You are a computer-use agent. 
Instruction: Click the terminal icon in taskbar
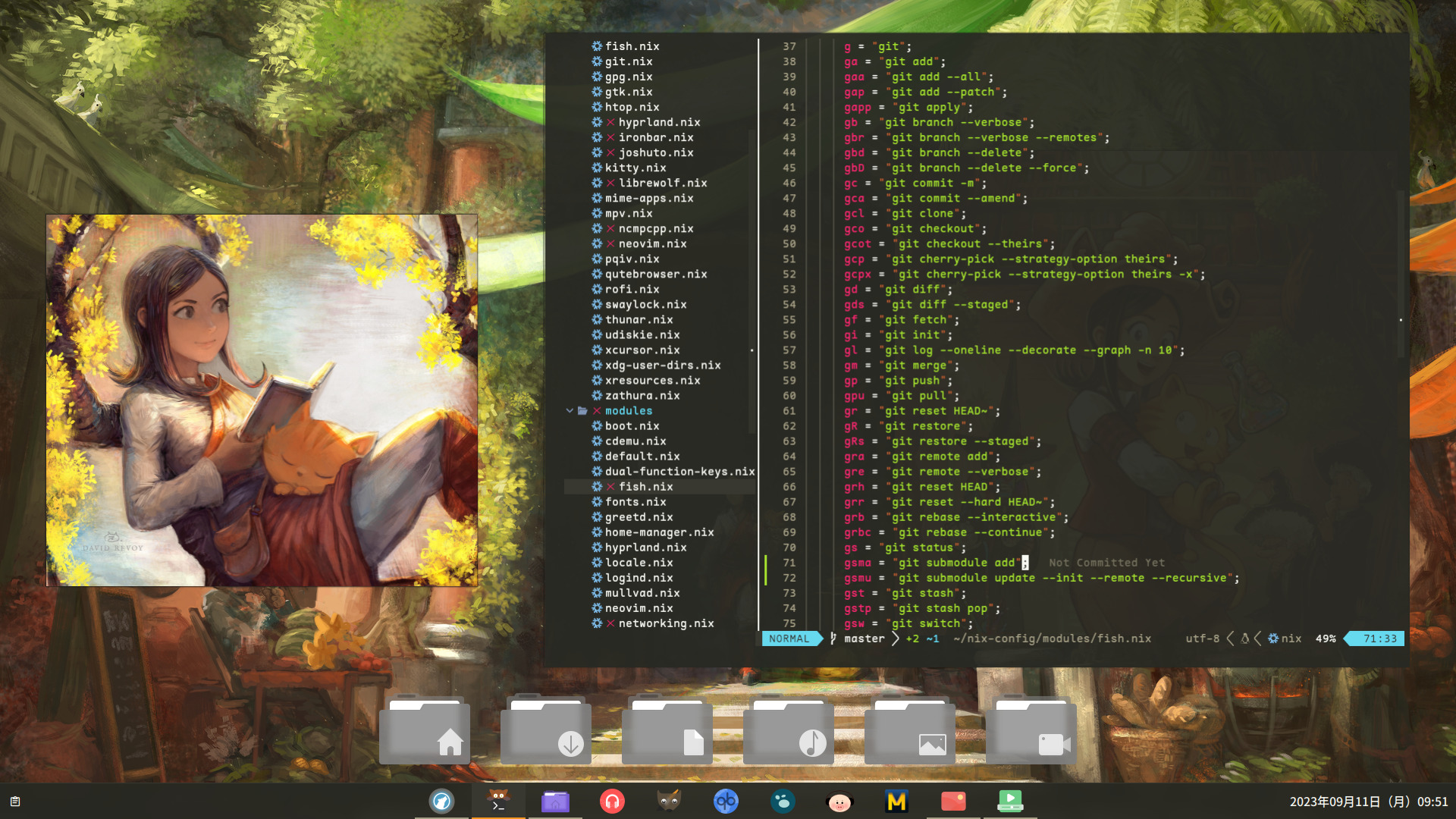pos(498,800)
